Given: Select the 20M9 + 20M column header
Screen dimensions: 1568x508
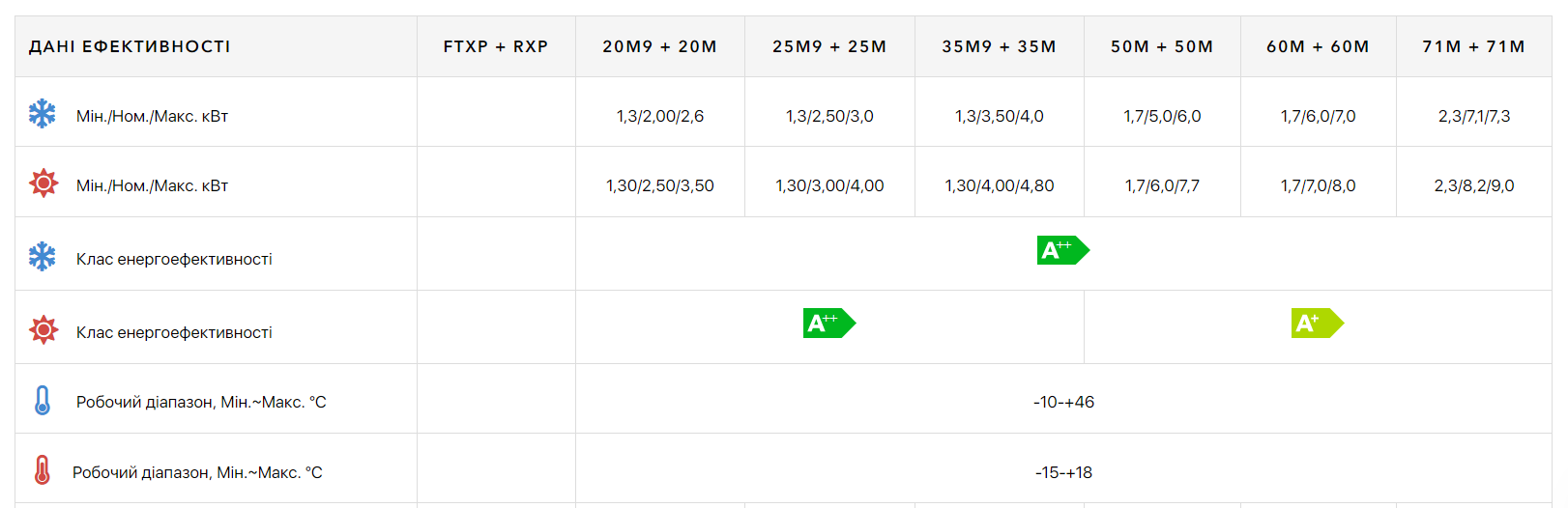Looking at the screenshot, I should pyautogui.click(x=660, y=46).
